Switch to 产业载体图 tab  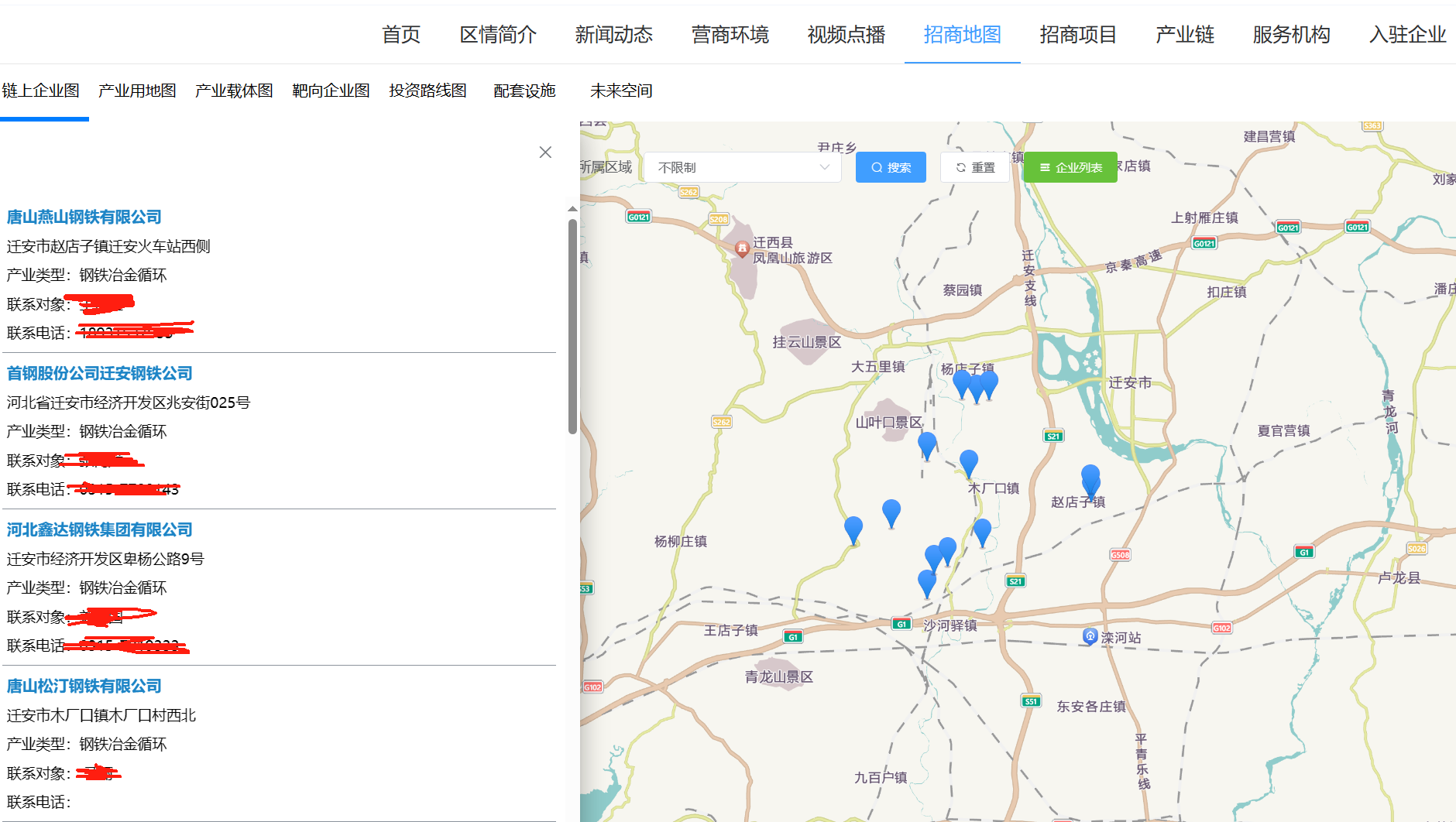(234, 91)
